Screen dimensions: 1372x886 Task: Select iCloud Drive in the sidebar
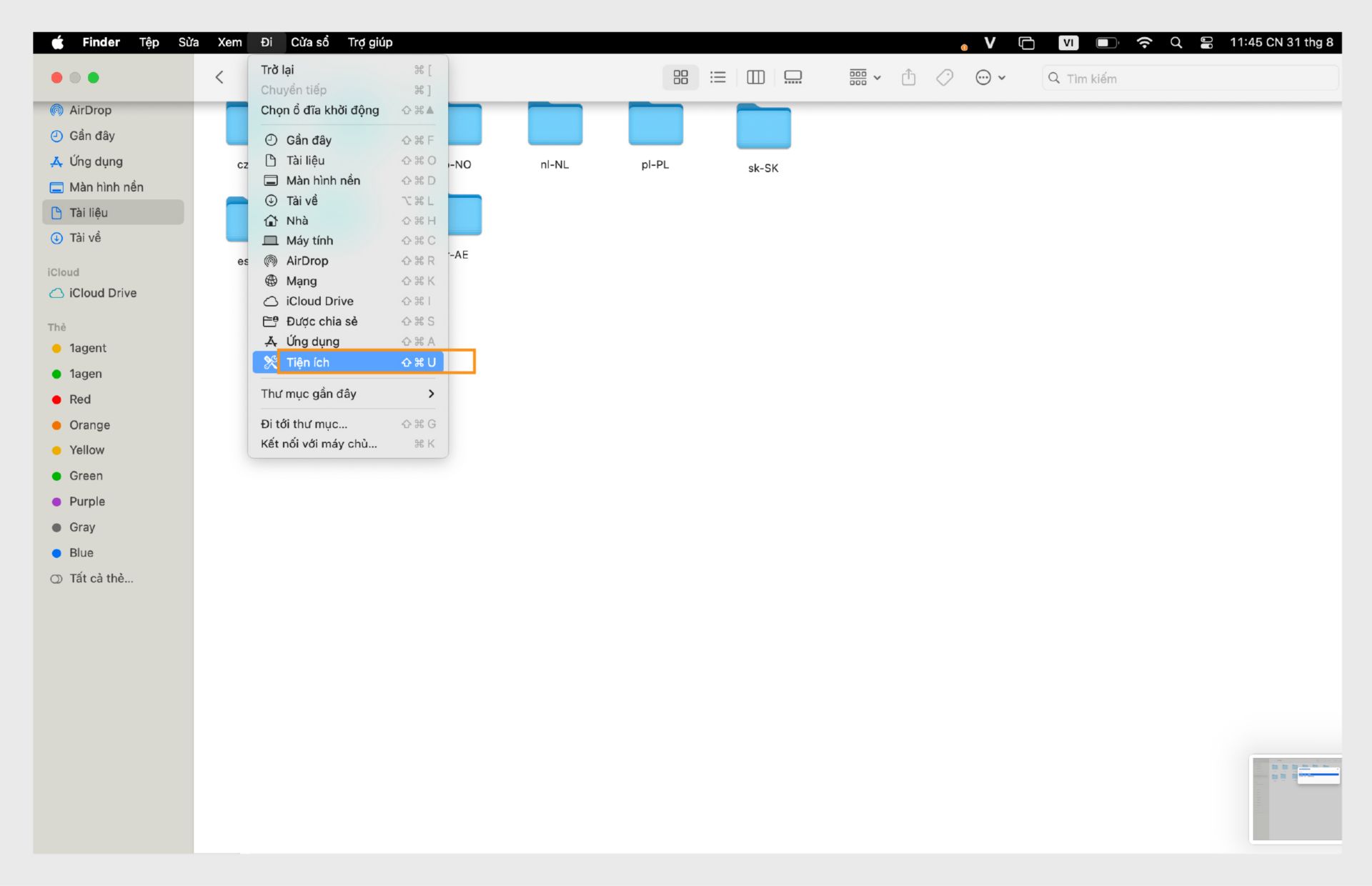click(102, 293)
